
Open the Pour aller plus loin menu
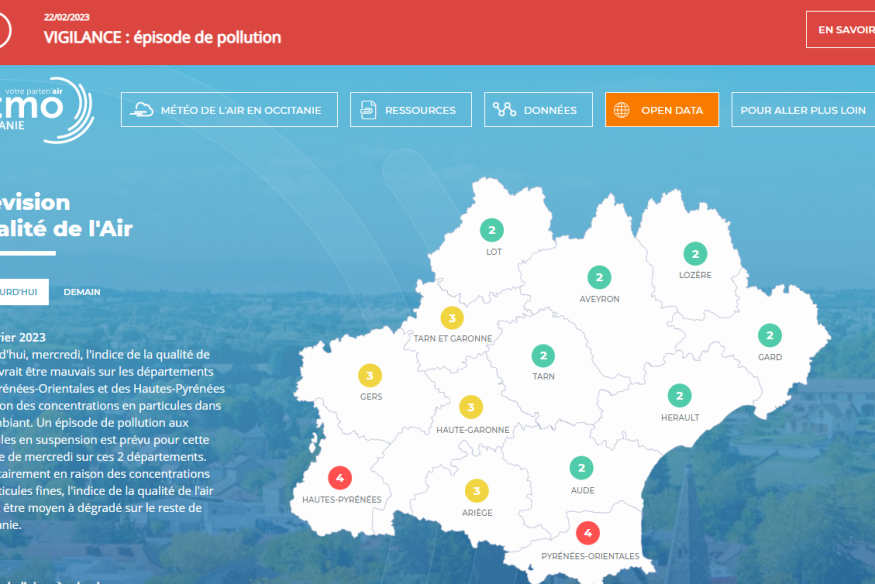coord(802,110)
